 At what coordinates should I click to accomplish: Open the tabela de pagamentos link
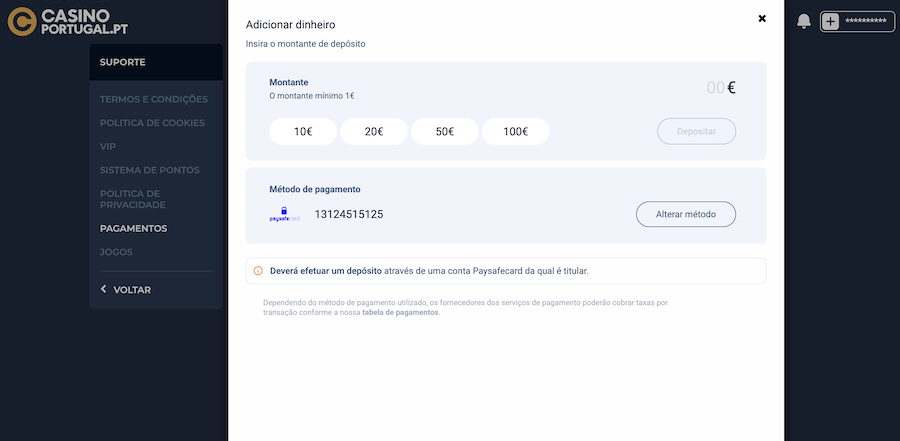pyautogui.click(x=399, y=312)
